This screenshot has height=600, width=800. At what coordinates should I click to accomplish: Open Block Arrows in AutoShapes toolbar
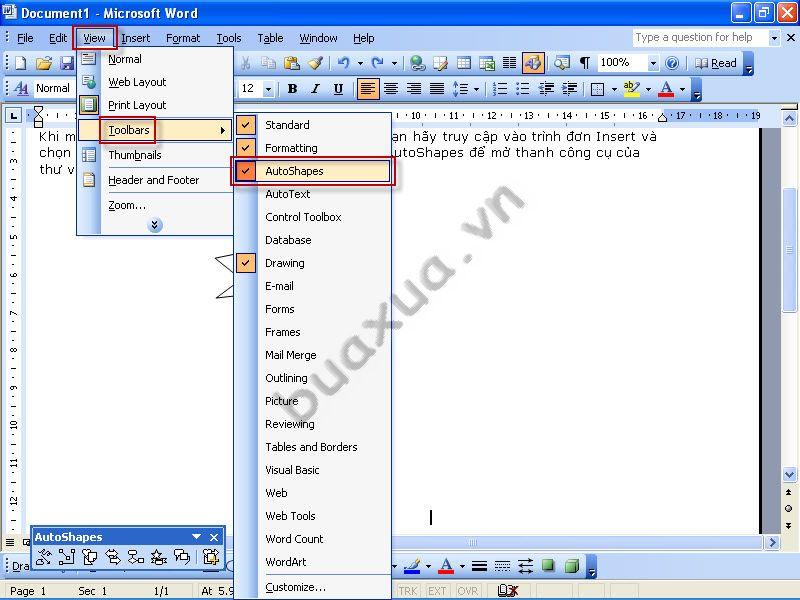[x=113, y=557]
